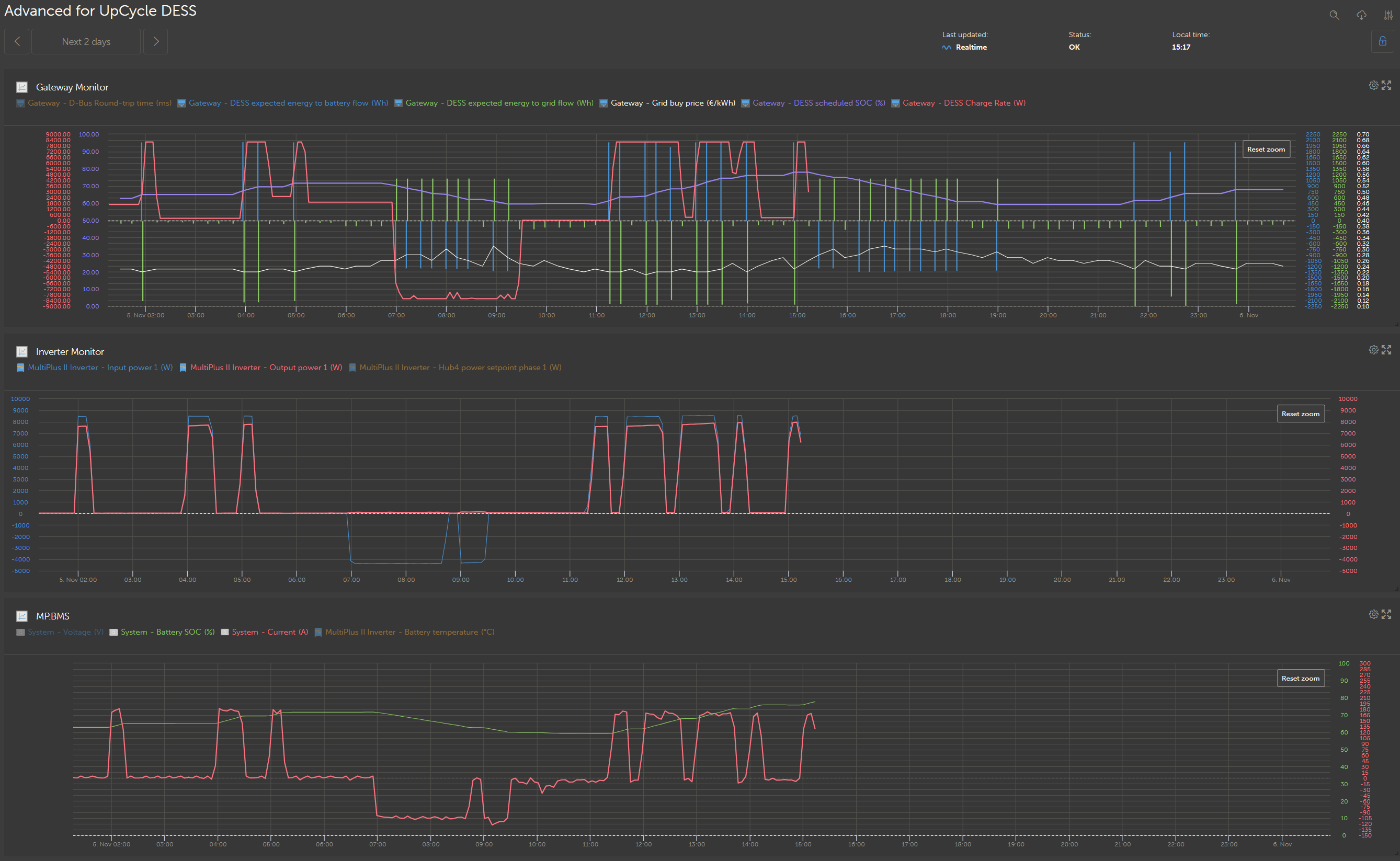Open the 'Next 2 days' time range selector
The height and width of the screenshot is (861, 1400).
pyautogui.click(x=86, y=42)
